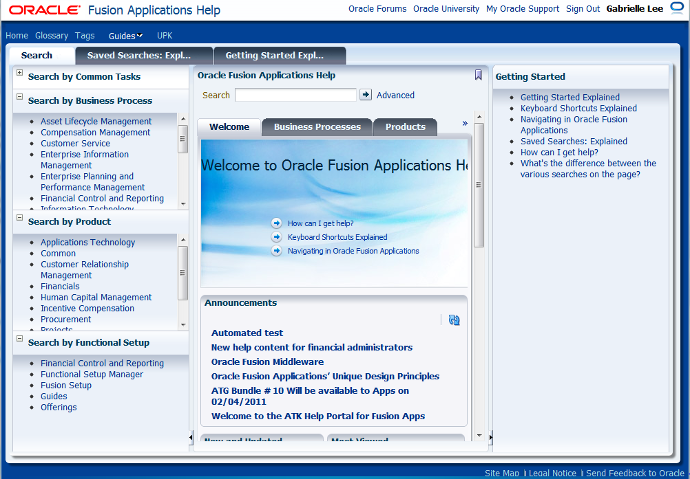690x479 pixels.
Task: Collapse Search by Business Process section
Action: click(x=20, y=97)
